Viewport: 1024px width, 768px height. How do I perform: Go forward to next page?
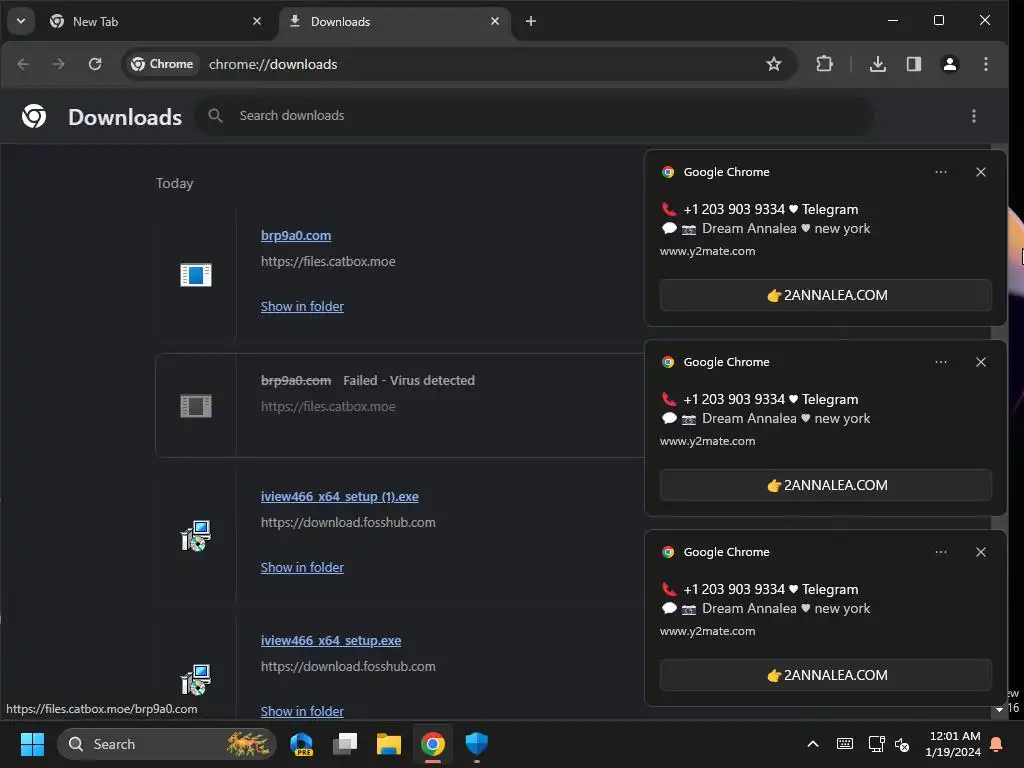coord(59,64)
